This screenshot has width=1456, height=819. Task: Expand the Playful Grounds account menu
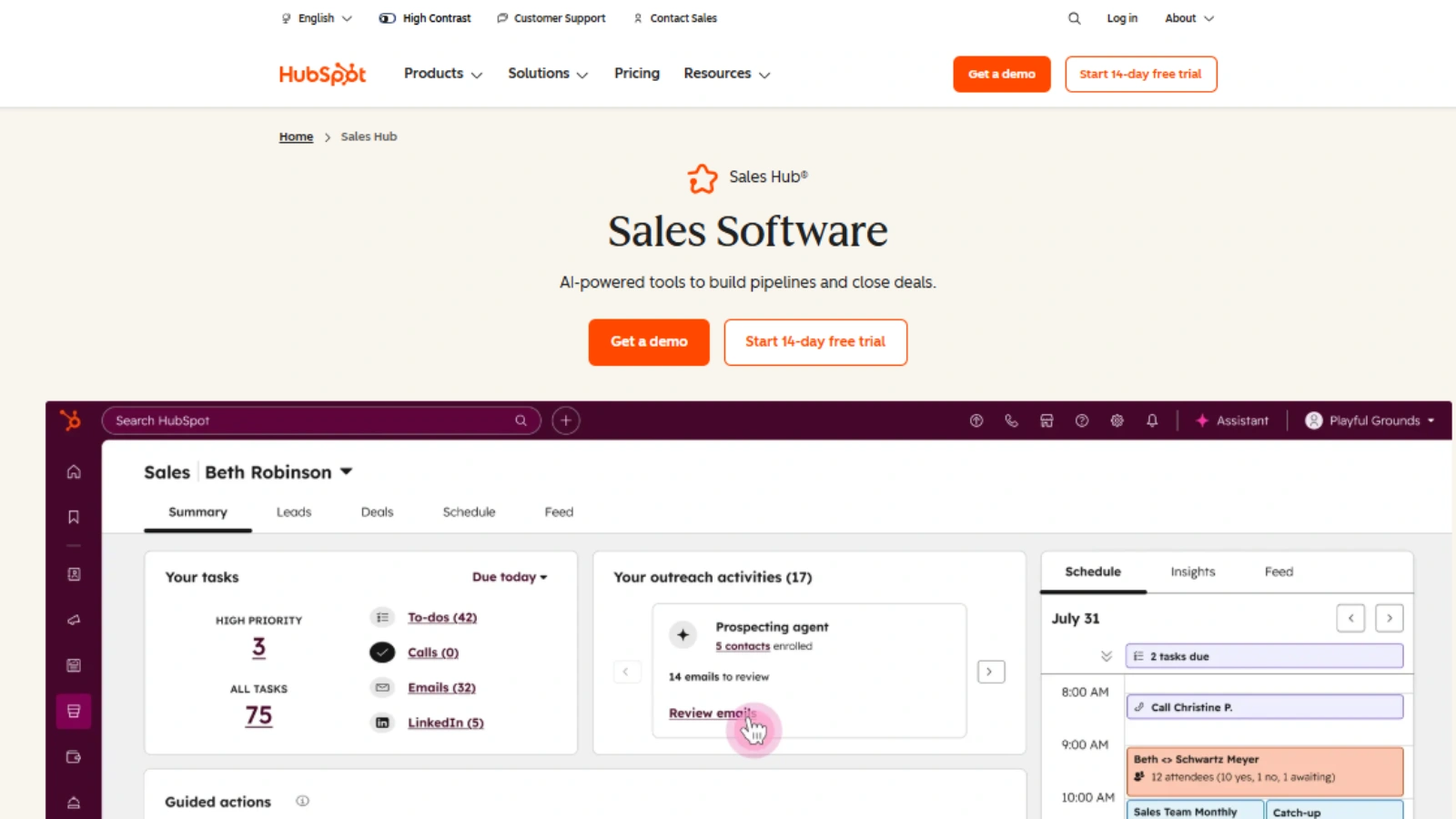(1369, 420)
